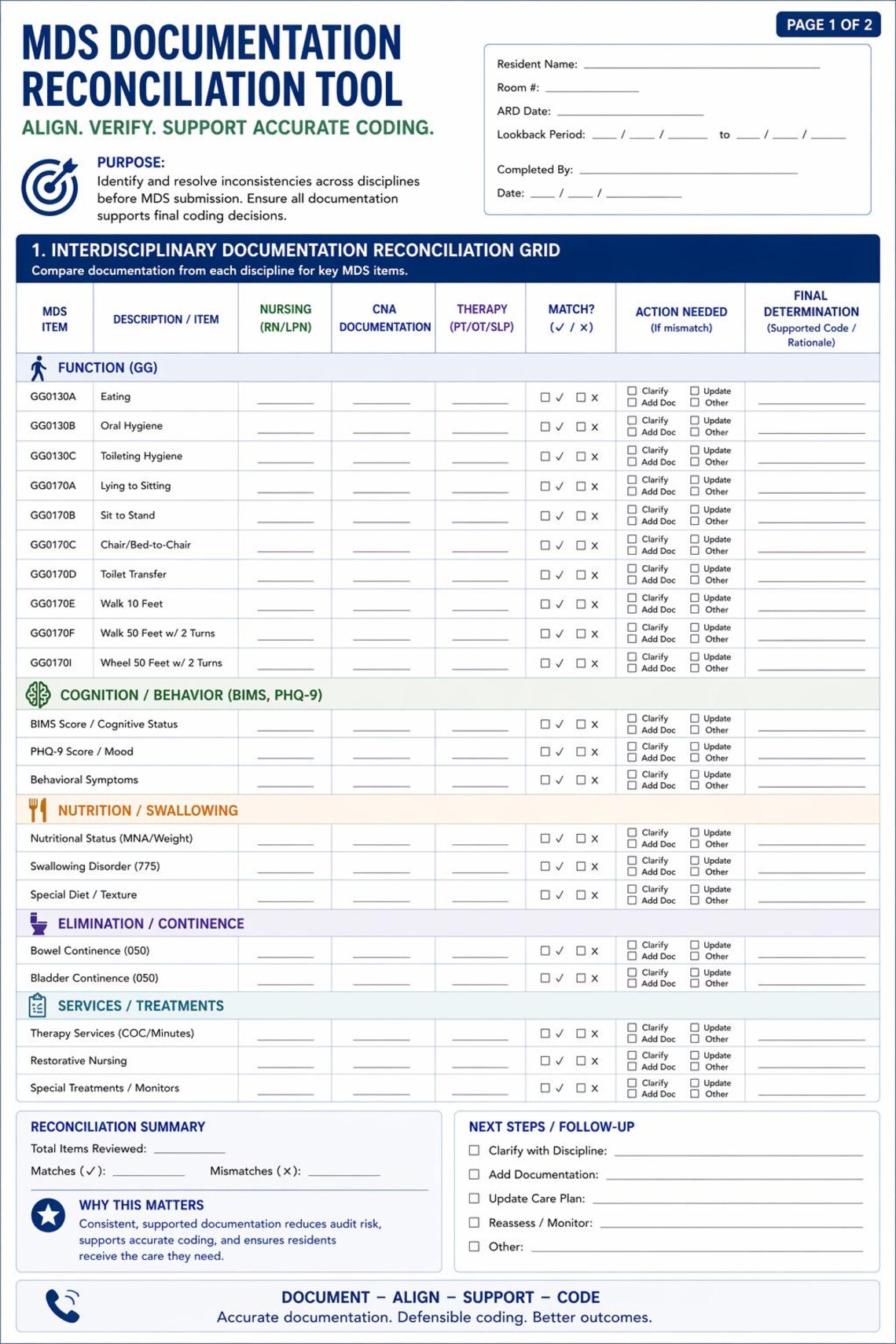Tick Update checkbox for Swallowing Disorder row
The image size is (896, 1344).
coord(695,861)
